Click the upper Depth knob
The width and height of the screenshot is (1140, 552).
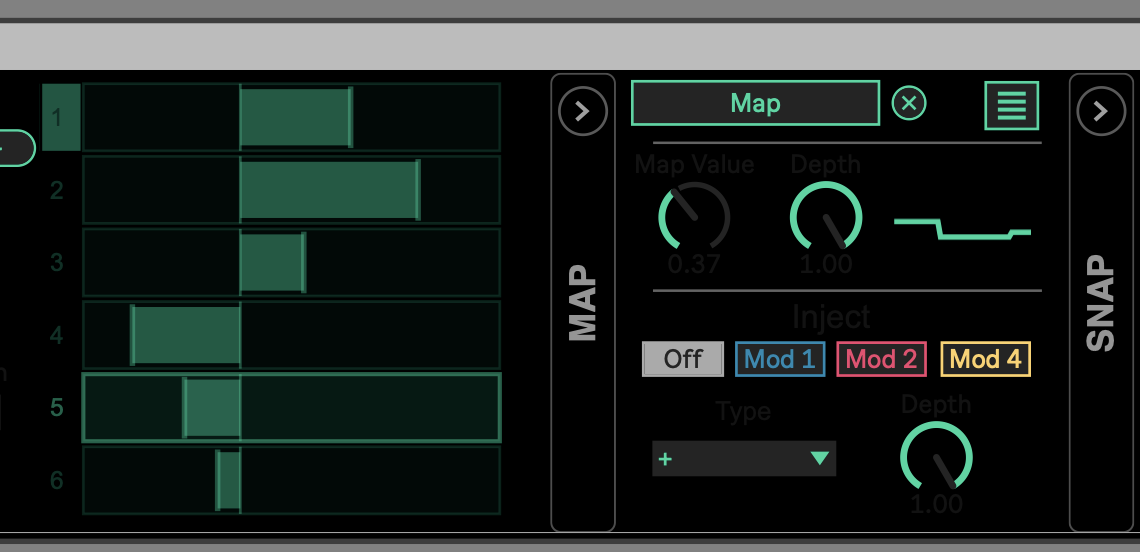click(x=825, y=217)
